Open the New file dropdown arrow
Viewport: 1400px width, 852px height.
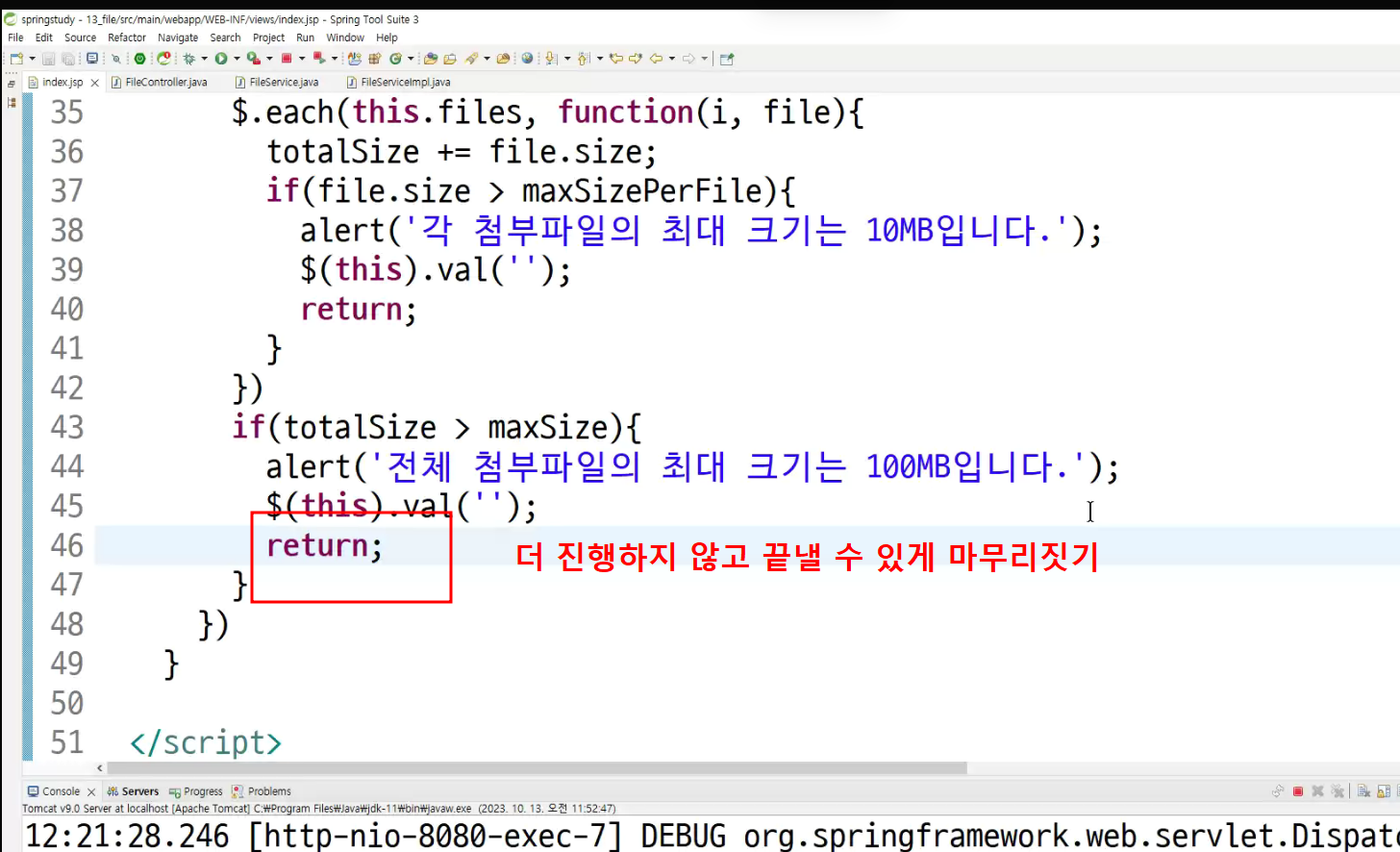point(32,59)
